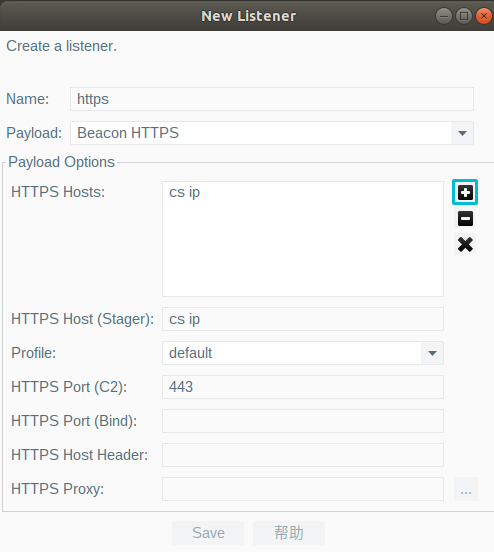Screen dimensions: 494x552
Task: Clear all HTTPS hosts with X icon
Action: coord(465,244)
